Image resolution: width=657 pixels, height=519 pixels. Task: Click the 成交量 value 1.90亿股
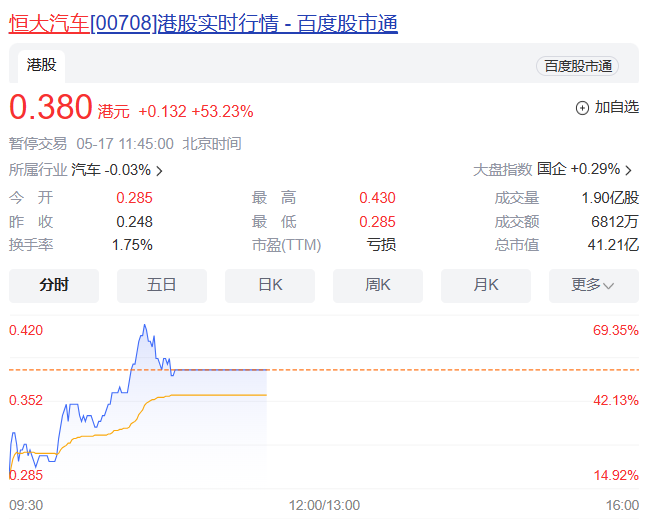point(610,198)
